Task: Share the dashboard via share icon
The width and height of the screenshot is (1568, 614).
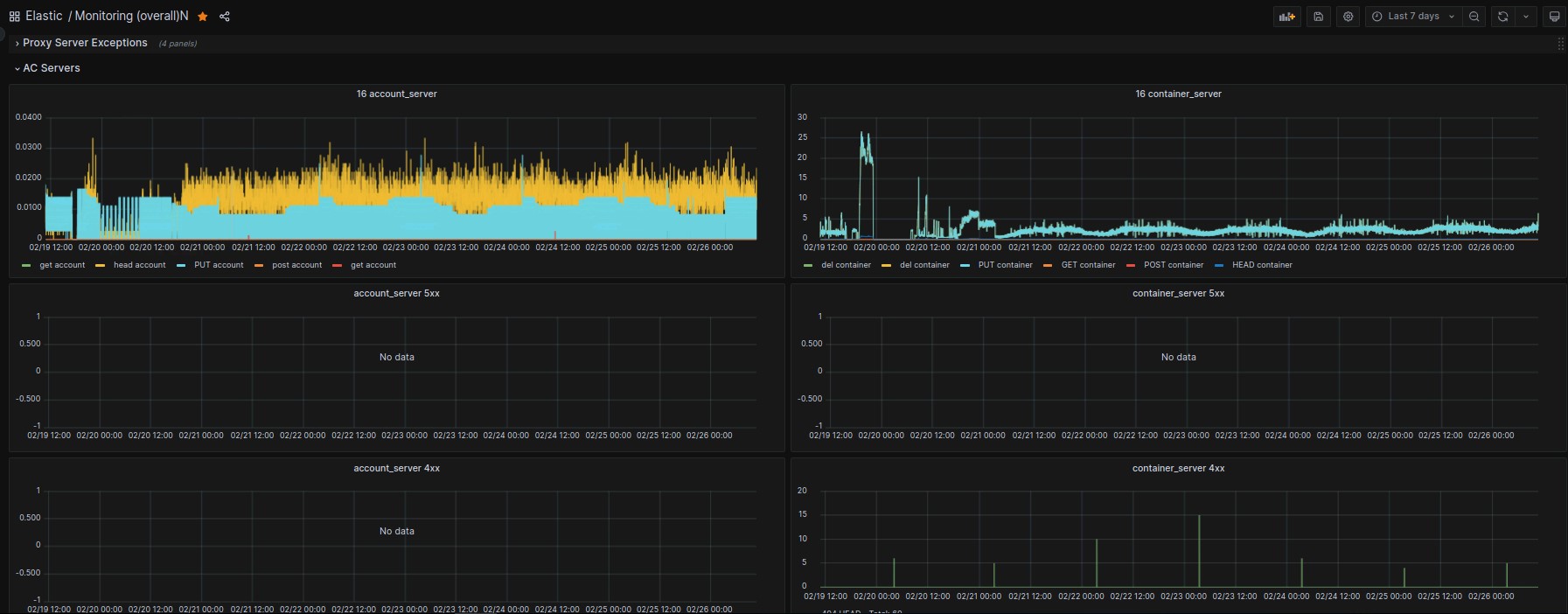Action: tap(225, 17)
